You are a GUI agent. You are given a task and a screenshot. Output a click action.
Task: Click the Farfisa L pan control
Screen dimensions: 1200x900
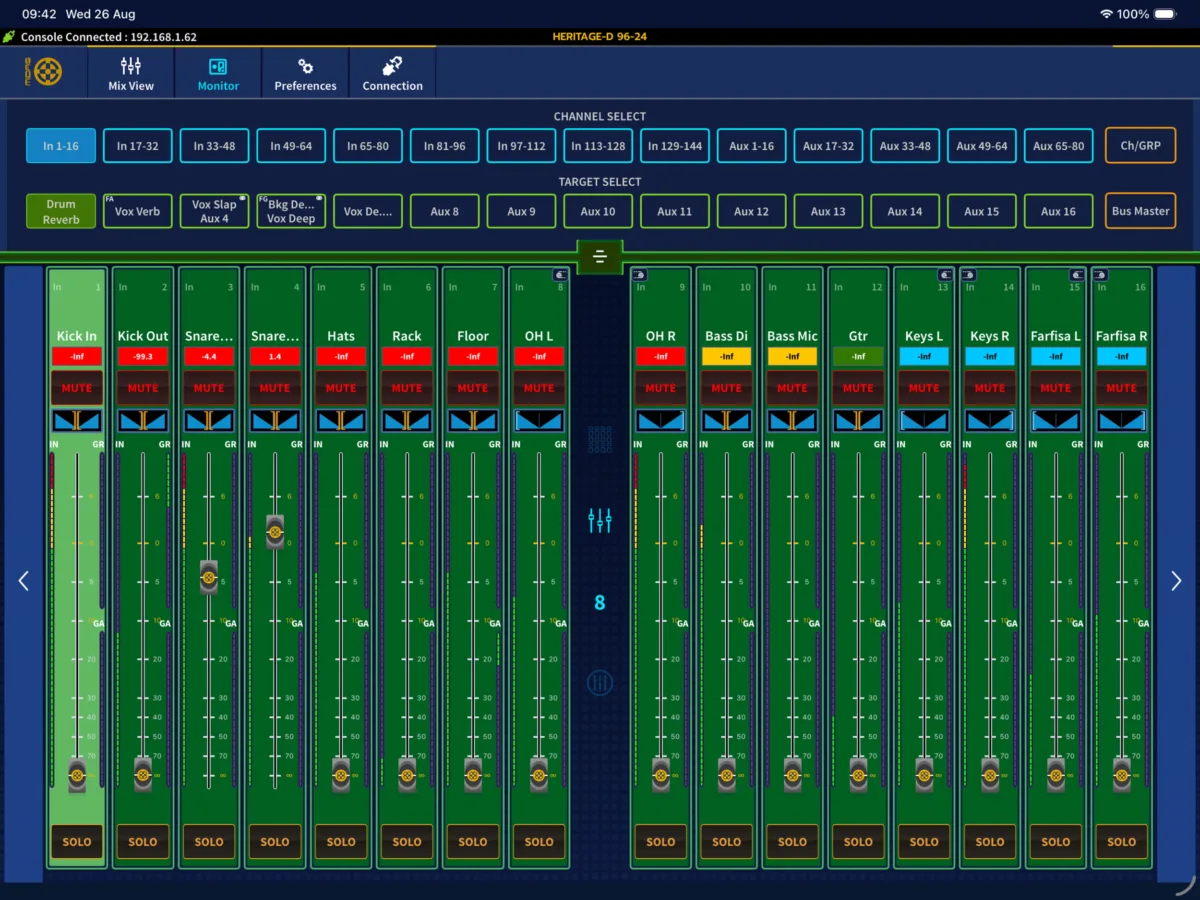pos(1056,420)
